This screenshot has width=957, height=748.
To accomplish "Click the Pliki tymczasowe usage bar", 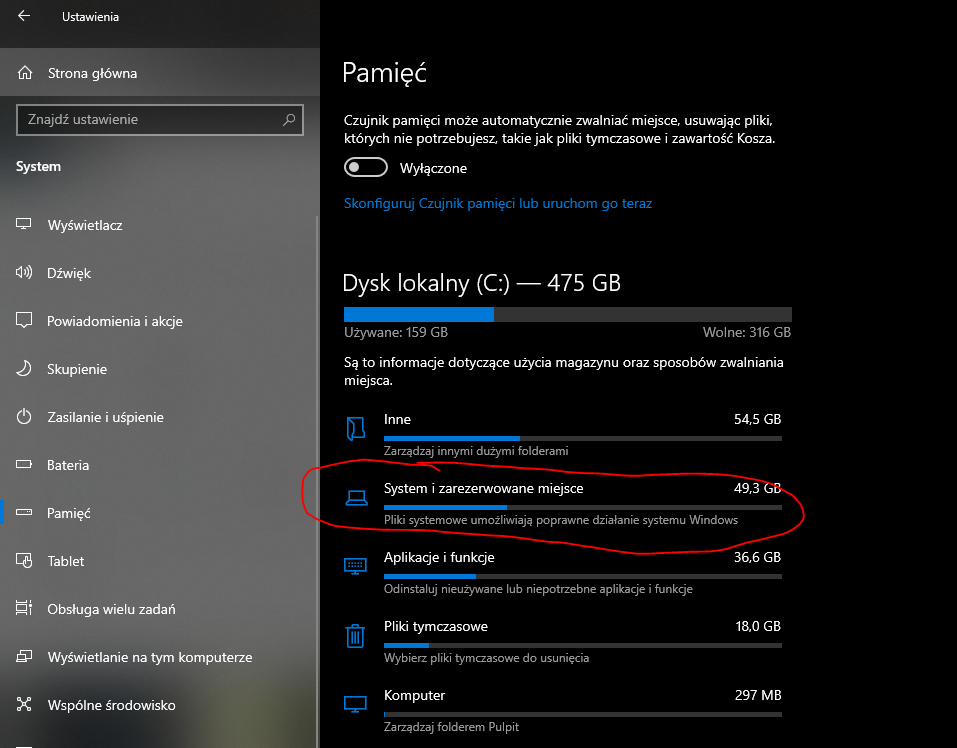I will pyautogui.click(x=583, y=645).
